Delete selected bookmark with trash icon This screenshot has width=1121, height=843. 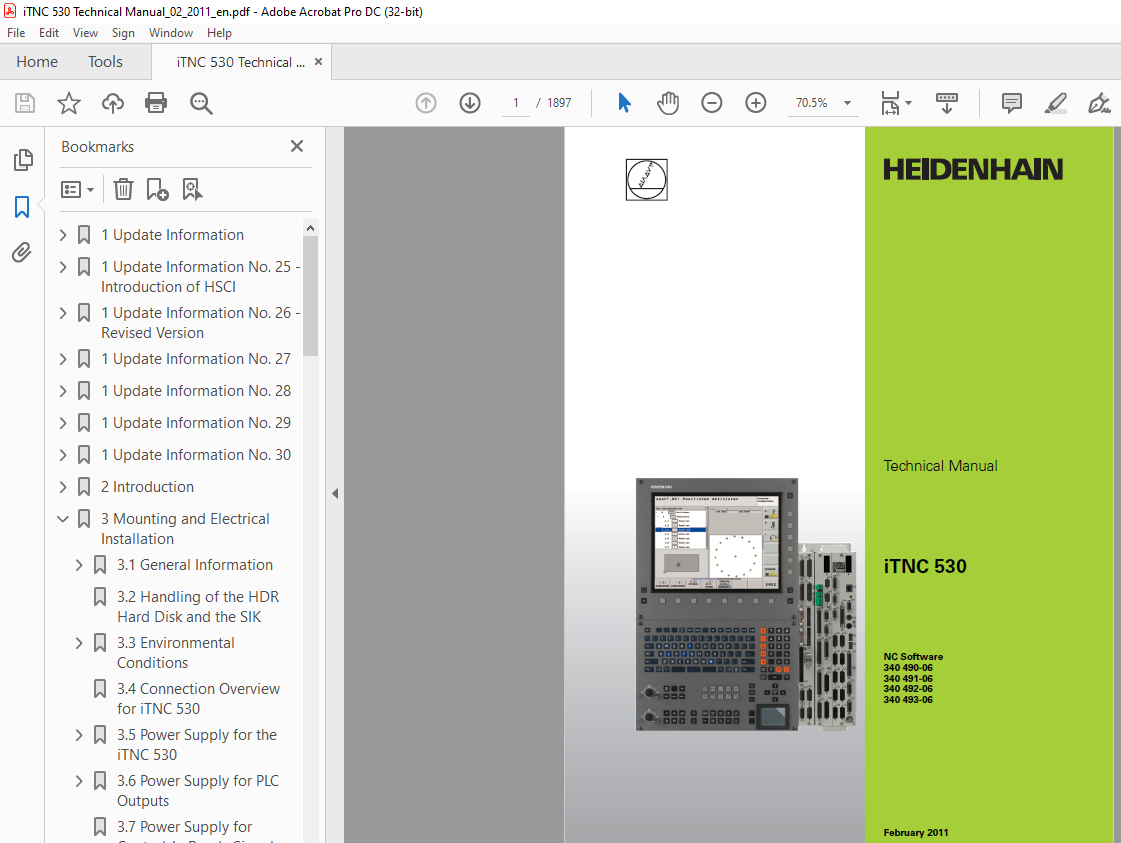(124, 189)
